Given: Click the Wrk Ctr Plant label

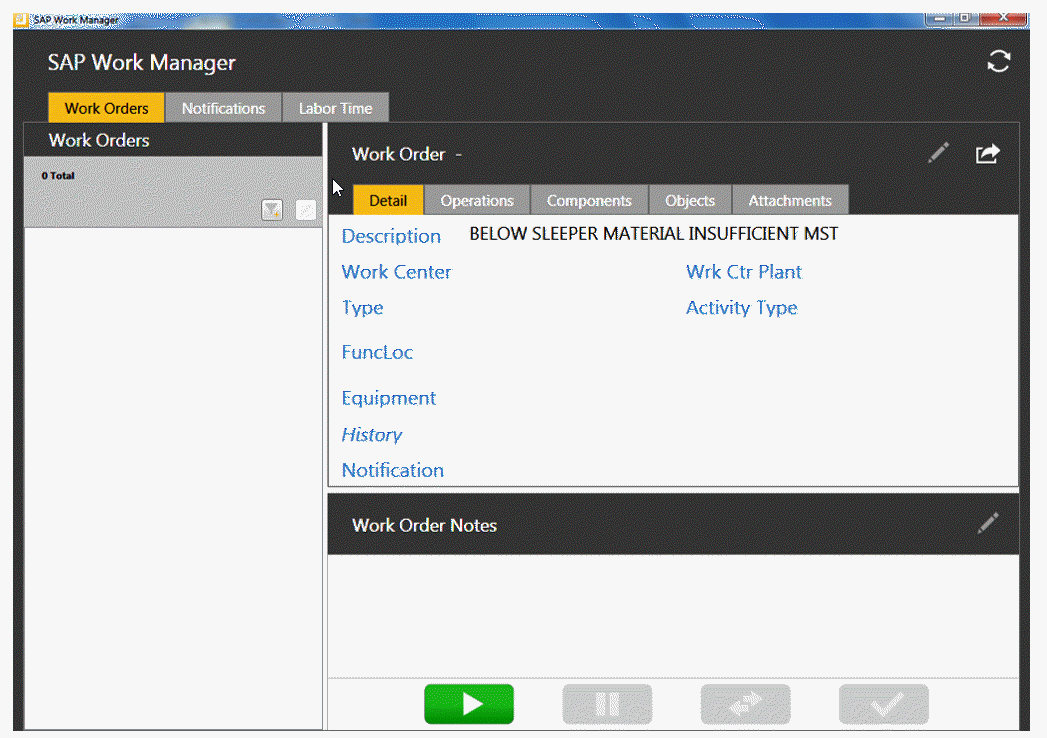Looking at the screenshot, I should [744, 272].
